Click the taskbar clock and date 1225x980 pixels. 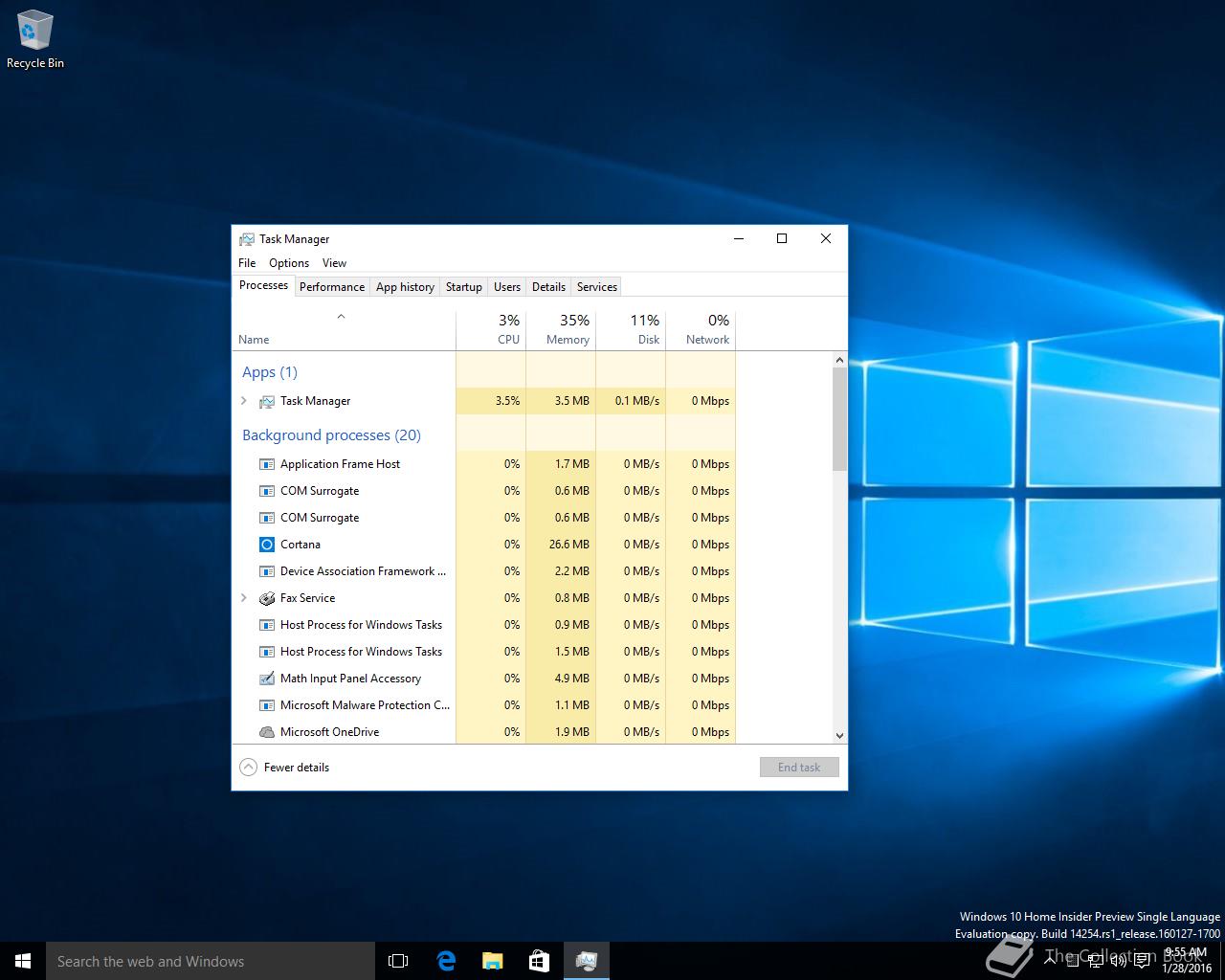point(1187,961)
